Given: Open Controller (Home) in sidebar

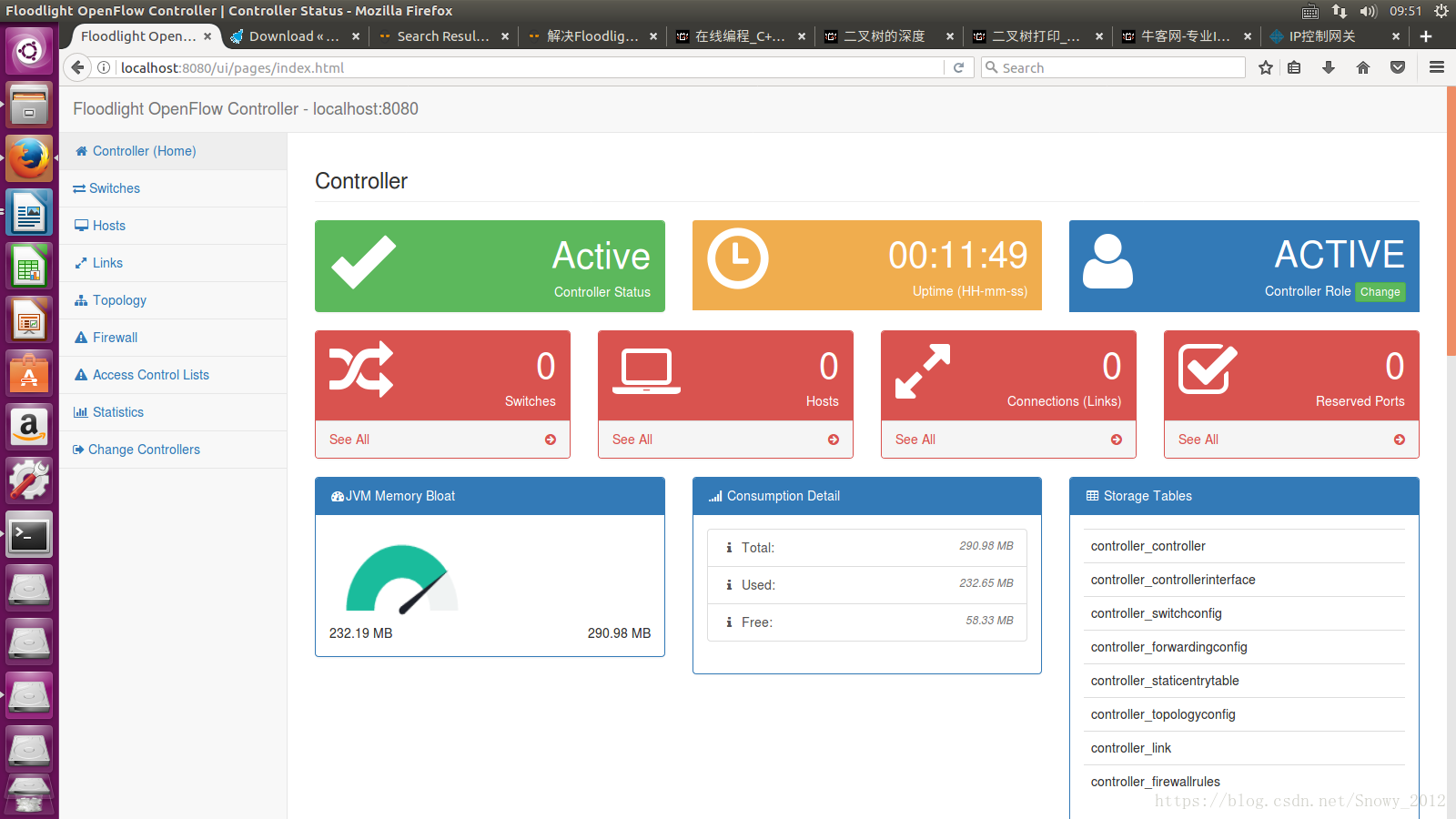Looking at the screenshot, I should 173,151.
